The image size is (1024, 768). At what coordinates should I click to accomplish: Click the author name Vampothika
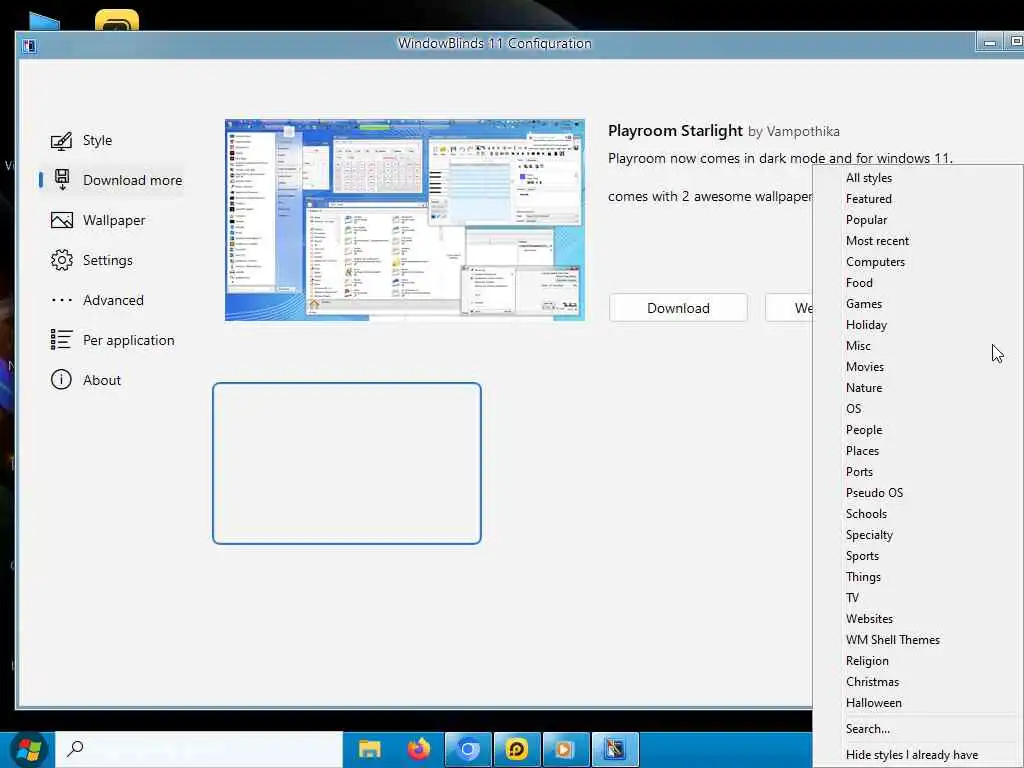pyautogui.click(x=803, y=131)
